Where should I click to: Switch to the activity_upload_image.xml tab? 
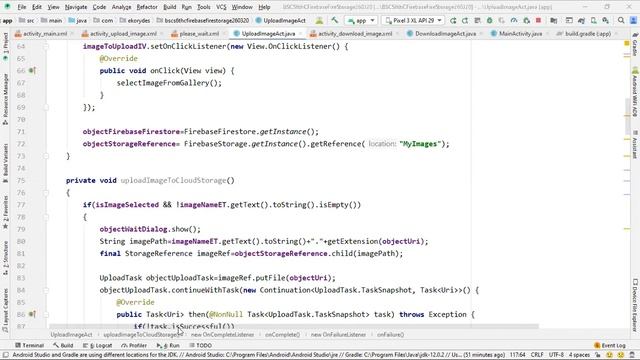coord(123,34)
